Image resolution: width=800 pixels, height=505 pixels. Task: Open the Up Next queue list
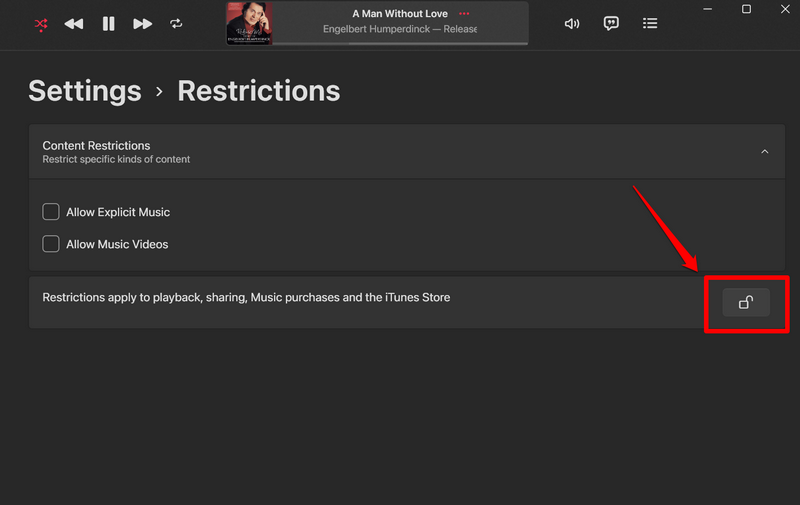pos(650,23)
